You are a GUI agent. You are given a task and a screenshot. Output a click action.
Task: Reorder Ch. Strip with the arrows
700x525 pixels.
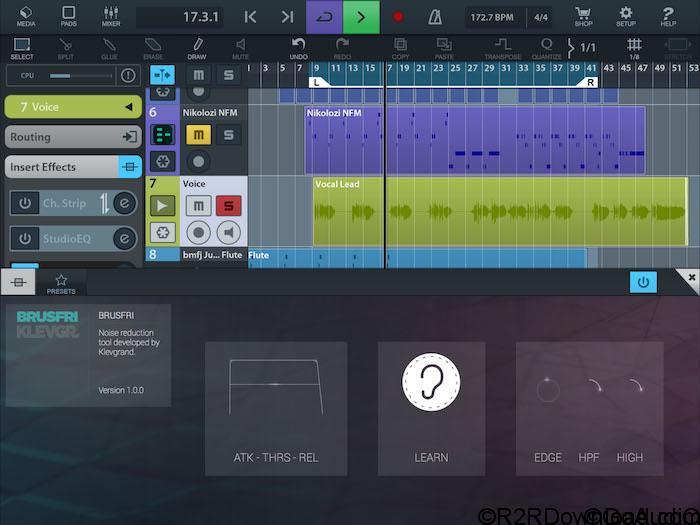click(x=104, y=204)
